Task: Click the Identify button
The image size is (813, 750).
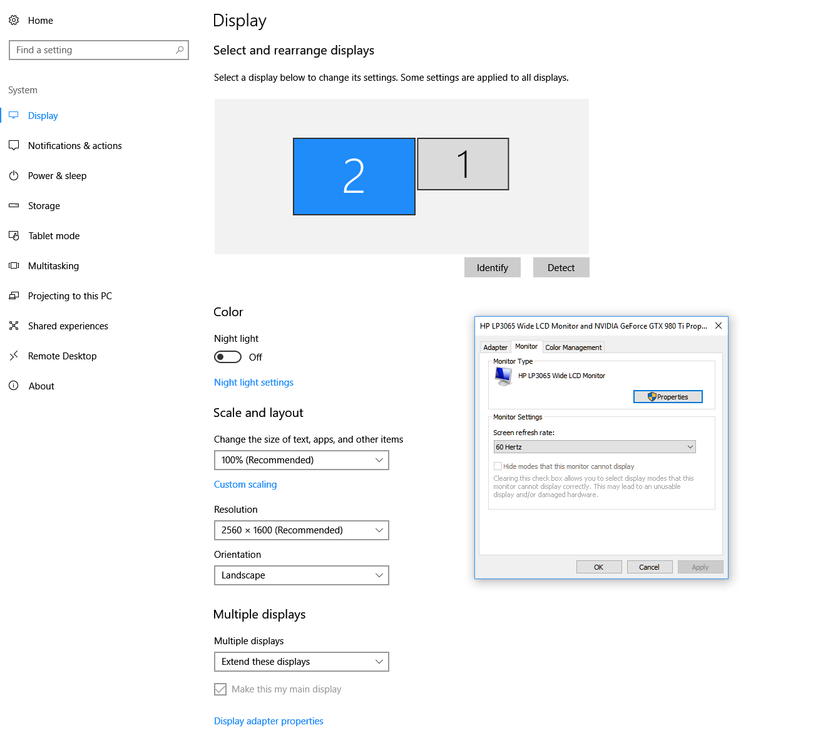Action: point(492,267)
